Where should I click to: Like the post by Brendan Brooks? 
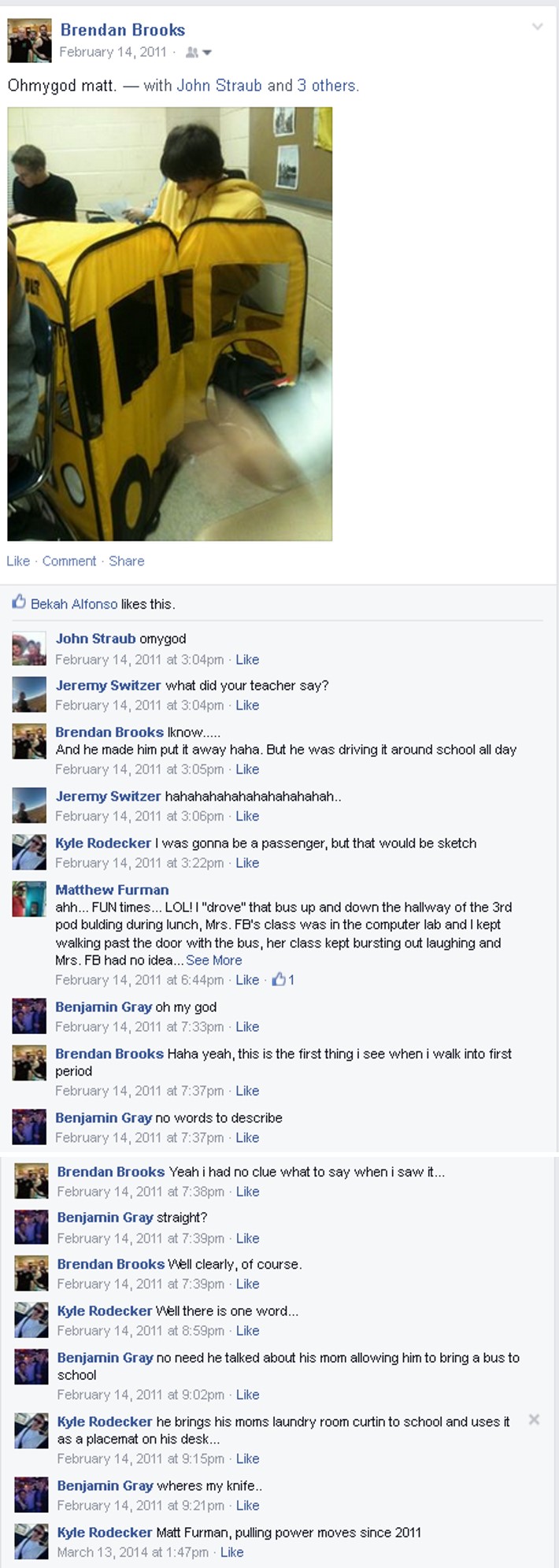[x=18, y=561]
